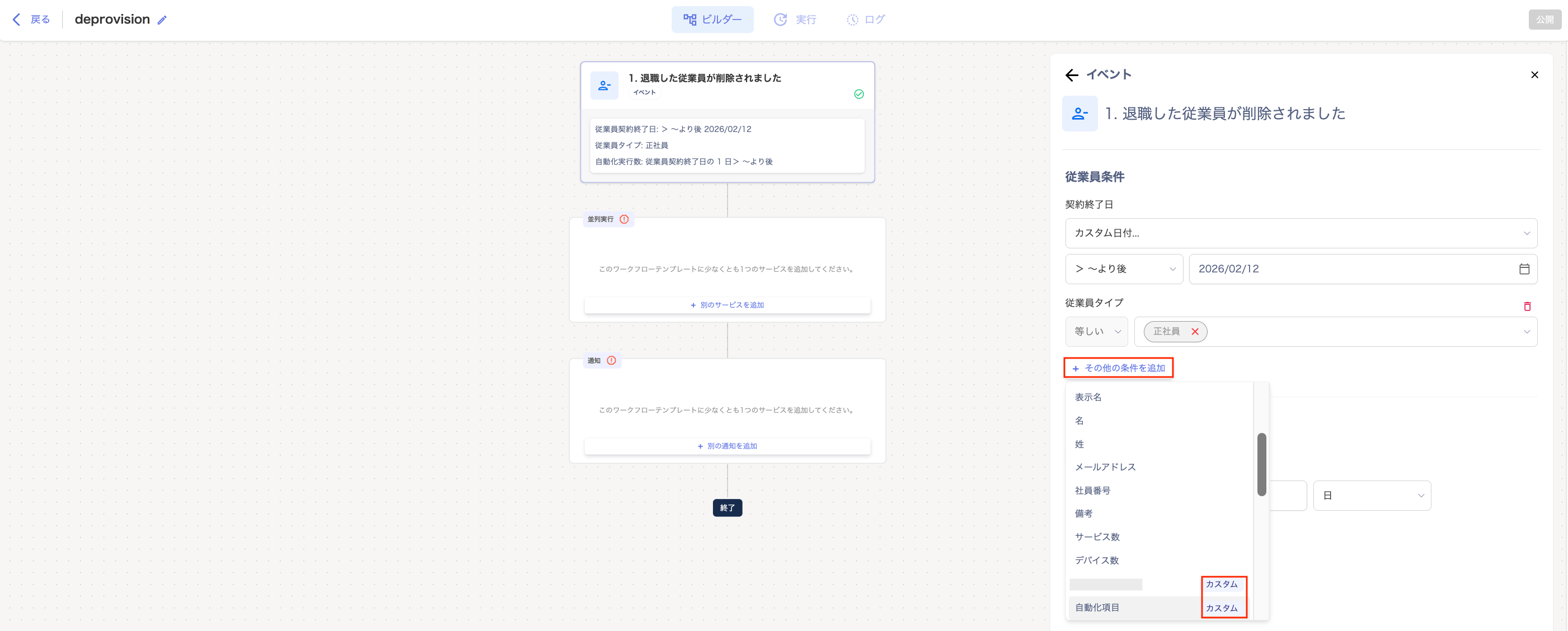Click the 2026/02/12 date input field
This screenshot has width=1568, height=631.
point(1363,269)
